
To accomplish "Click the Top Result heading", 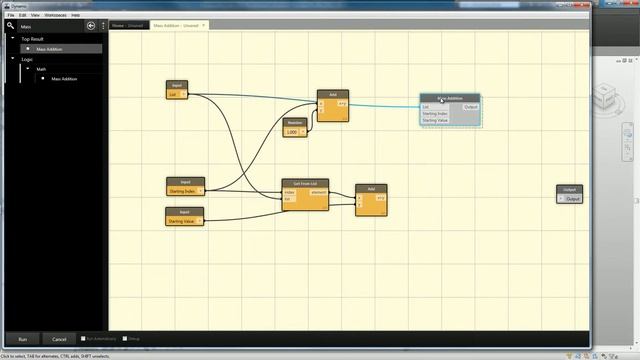I will tap(32, 39).
